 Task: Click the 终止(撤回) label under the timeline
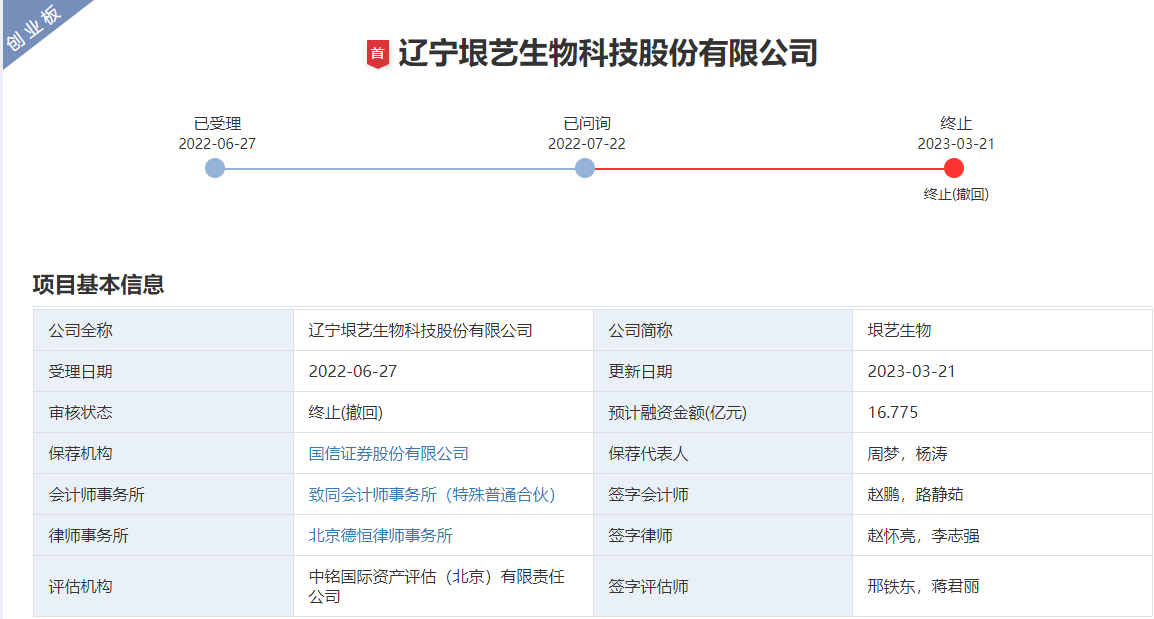955,195
